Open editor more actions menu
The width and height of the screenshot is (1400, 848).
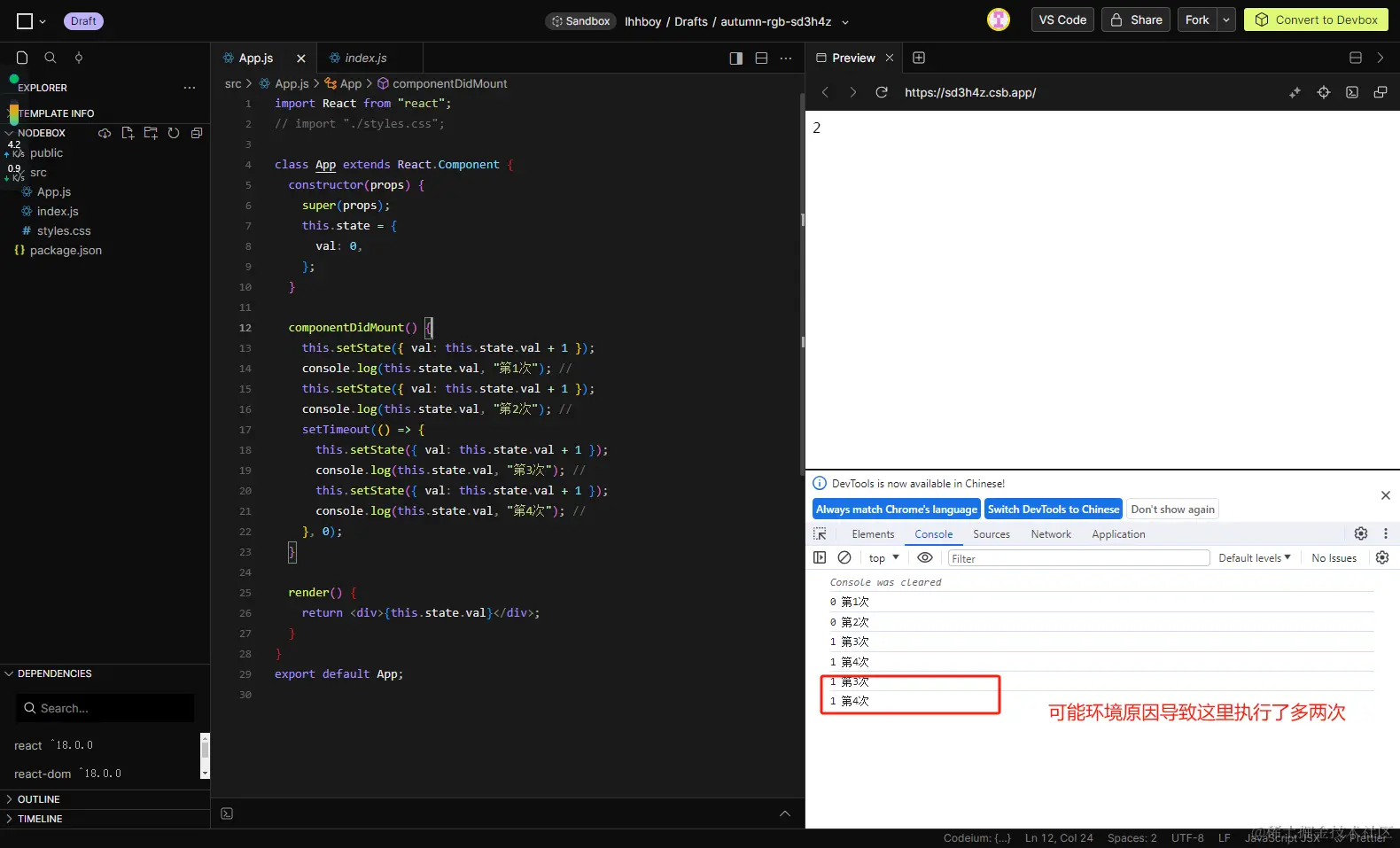(x=786, y=58)
